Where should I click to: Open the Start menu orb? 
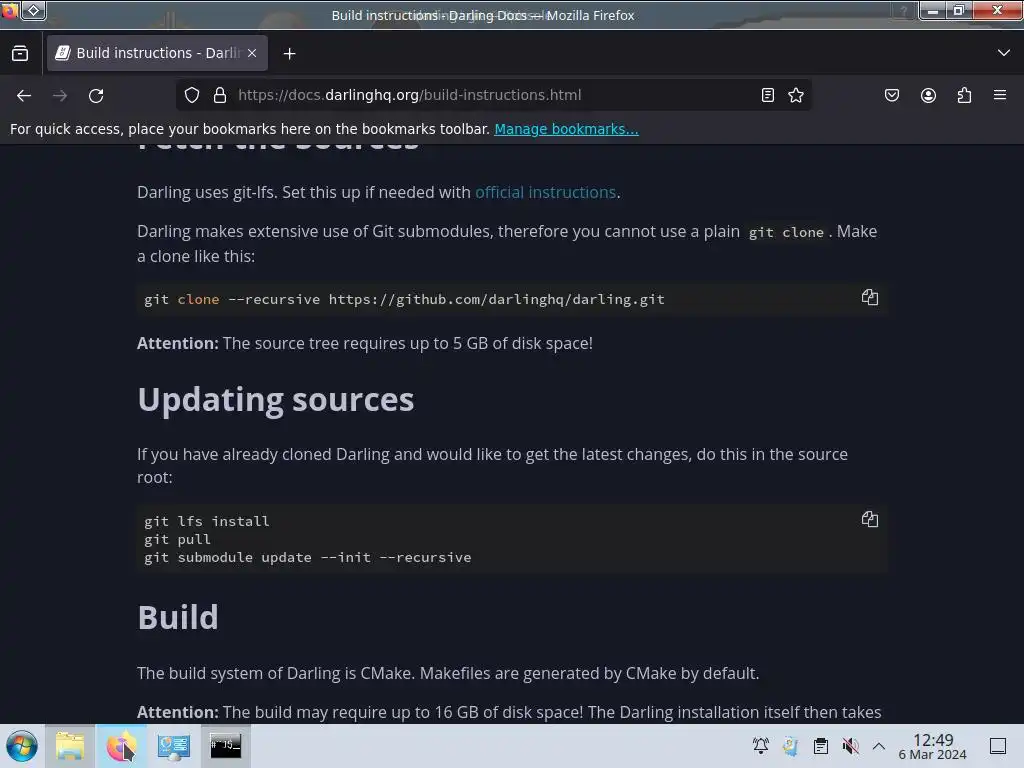(22, 746)
